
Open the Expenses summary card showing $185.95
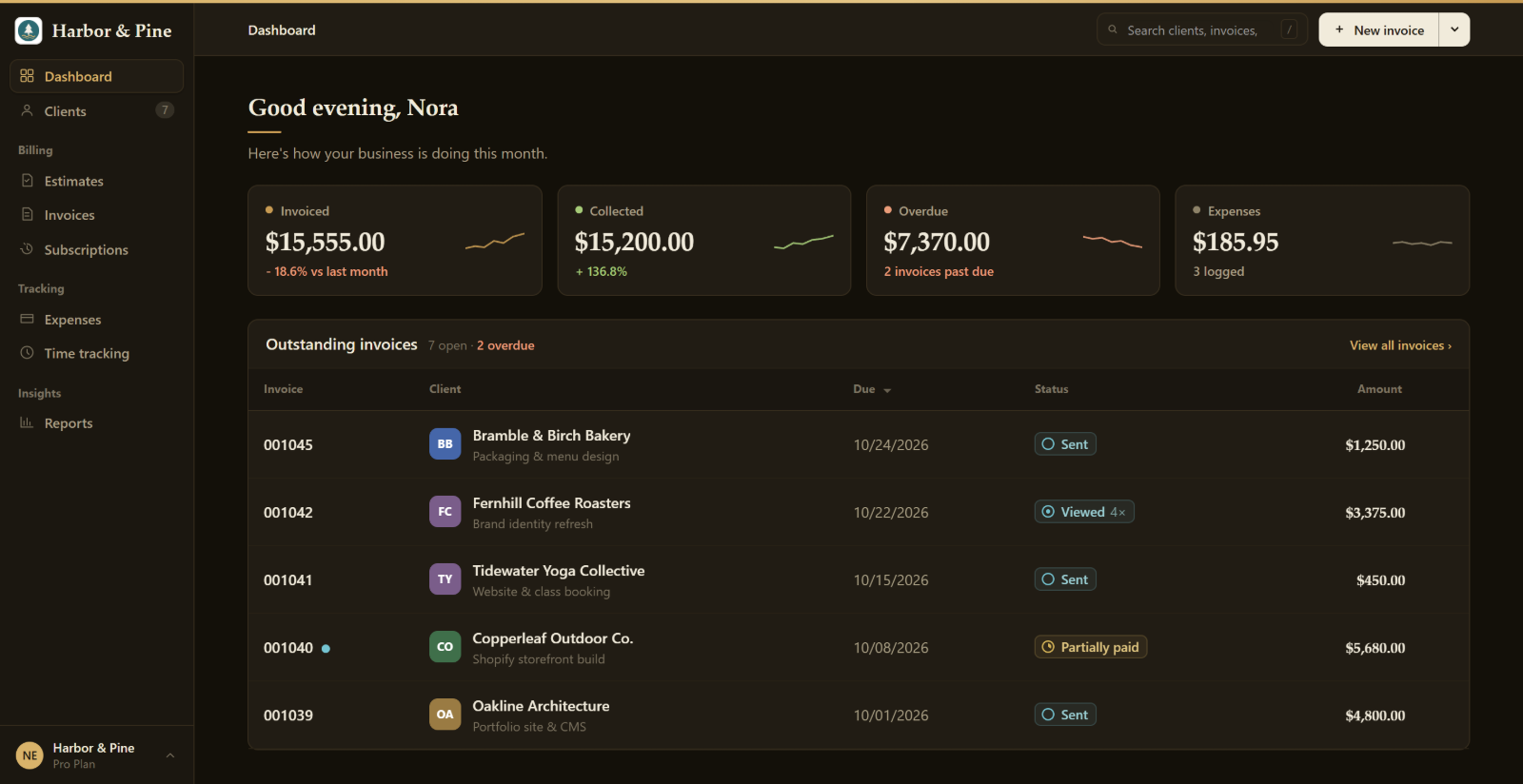[1322, 240]
